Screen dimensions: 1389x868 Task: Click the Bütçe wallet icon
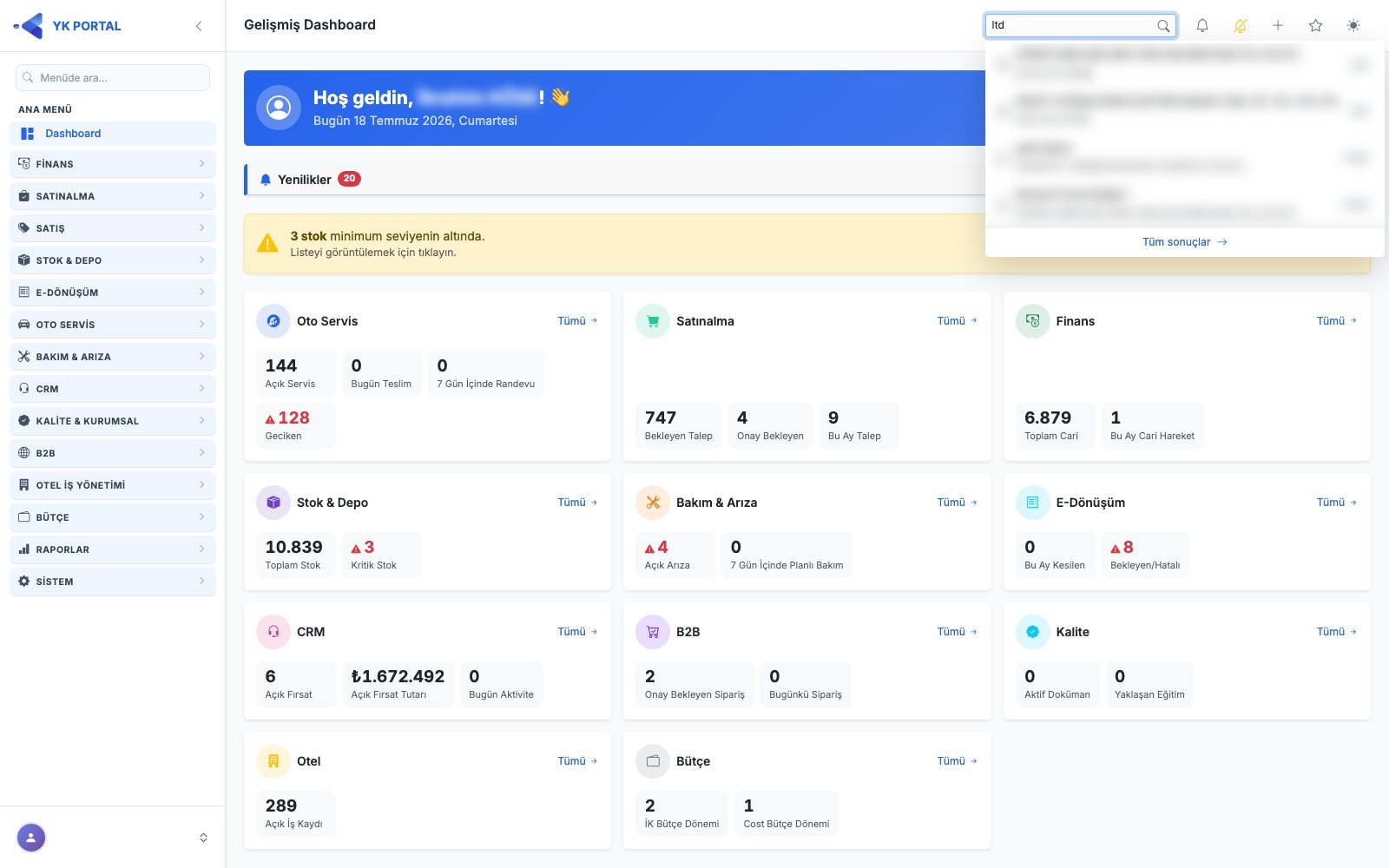tap(653, 761)
